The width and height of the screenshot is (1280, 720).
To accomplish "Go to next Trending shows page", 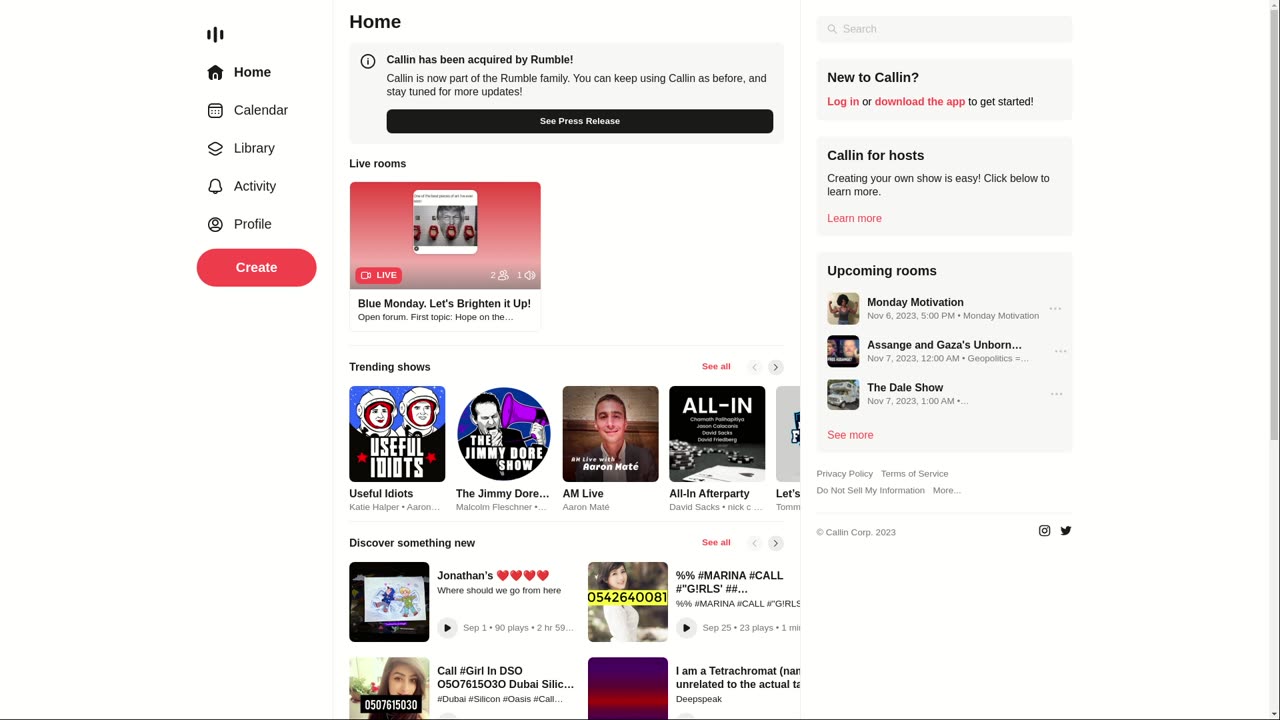I will pos(776,367).
